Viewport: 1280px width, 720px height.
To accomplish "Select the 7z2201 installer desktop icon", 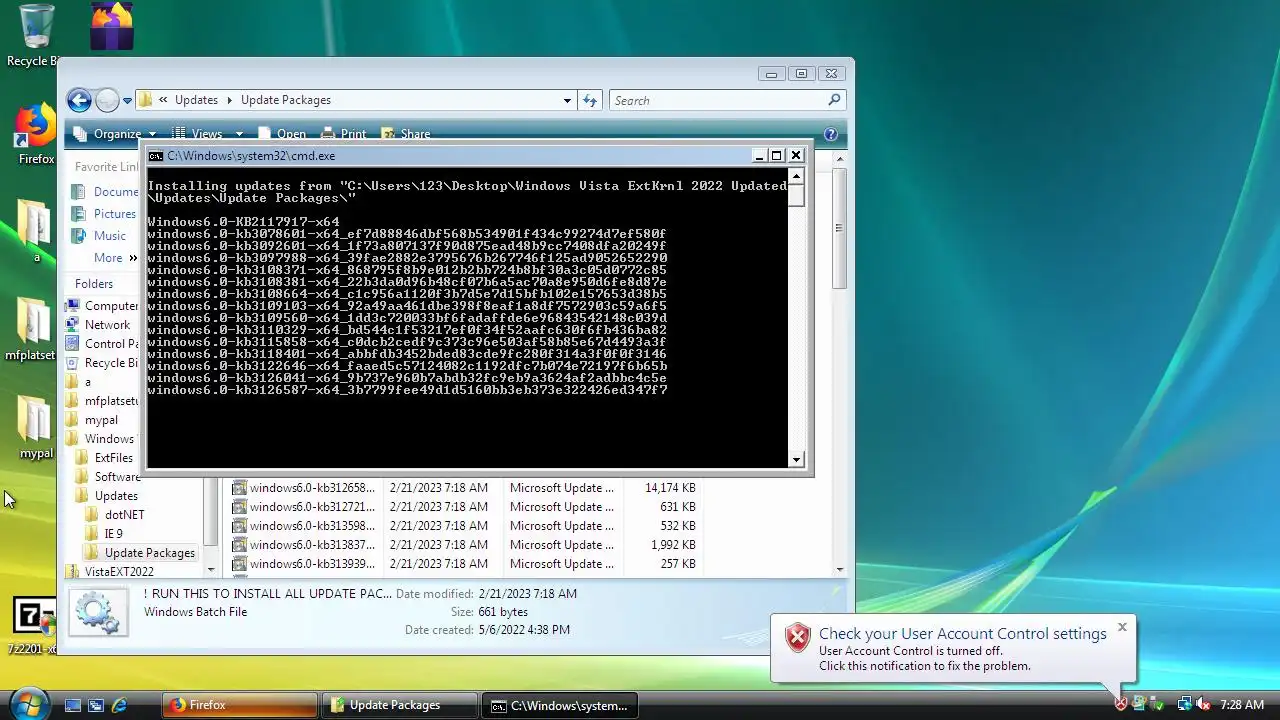I will click(x=33, y=627).
